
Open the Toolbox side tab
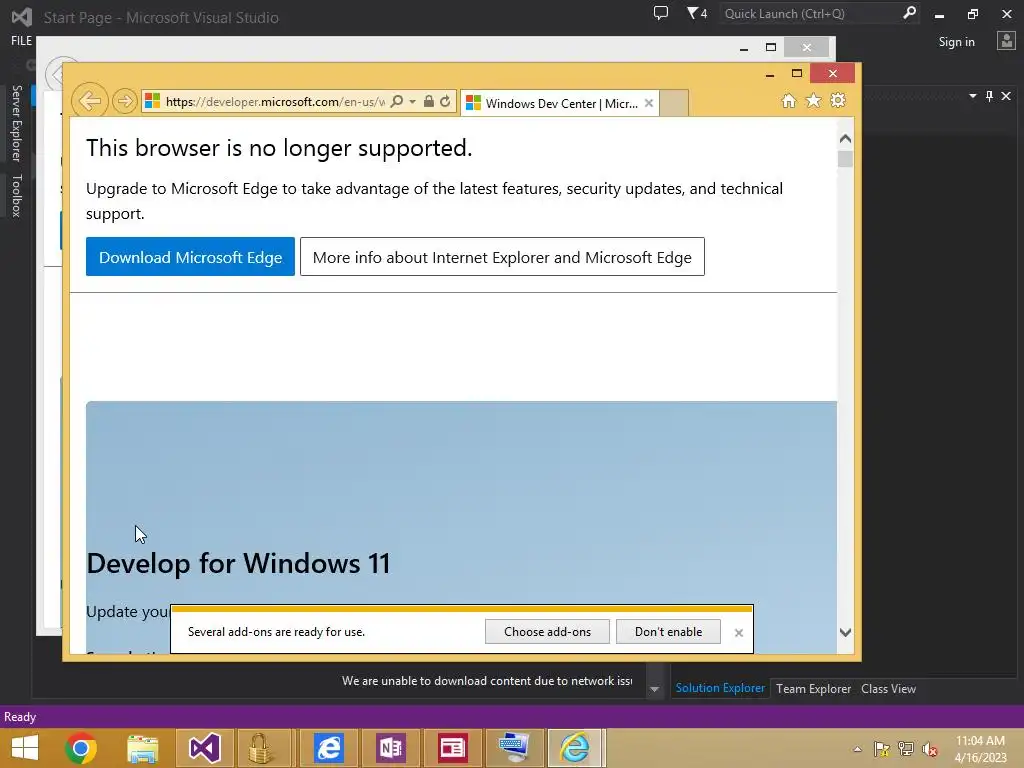17,195
